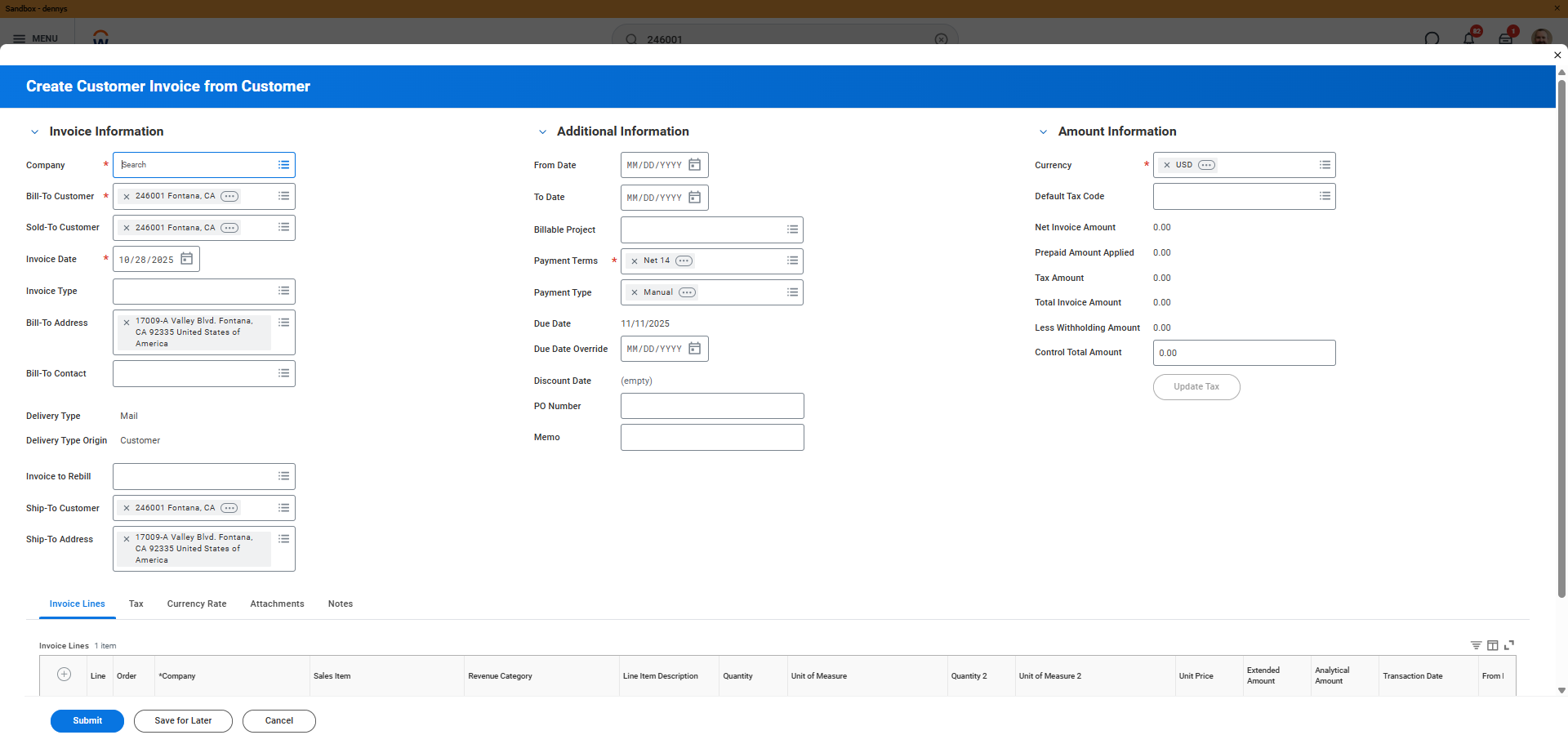Add a new invoice line row
Screen dimensions: 1568x744
point(64,675)
